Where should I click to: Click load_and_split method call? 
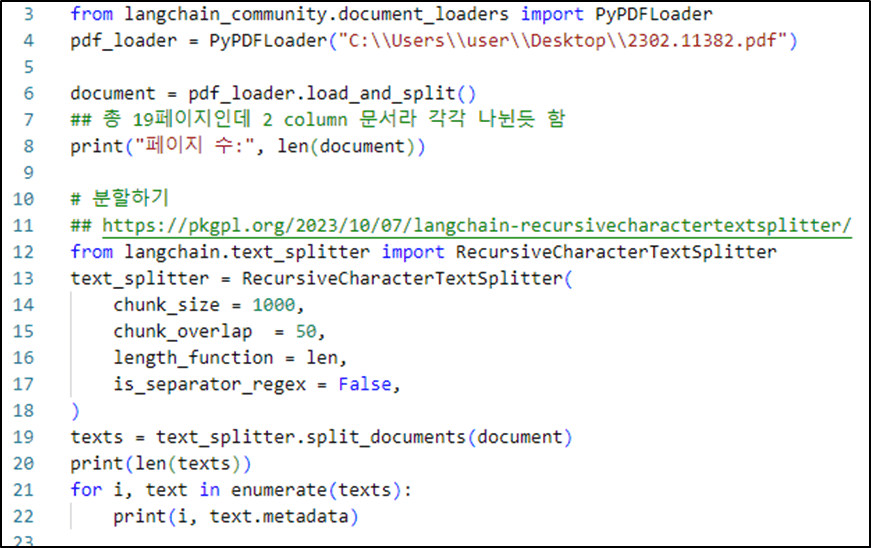pyautogui.click(x=381, y=93)
